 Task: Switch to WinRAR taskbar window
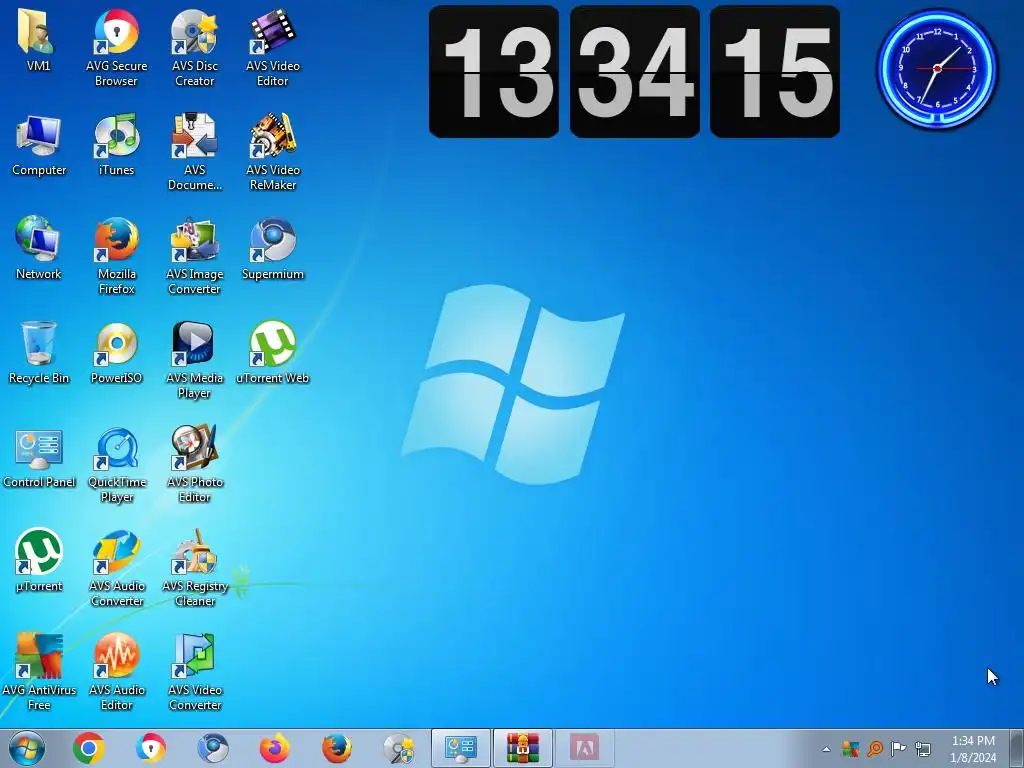(523, 748)
